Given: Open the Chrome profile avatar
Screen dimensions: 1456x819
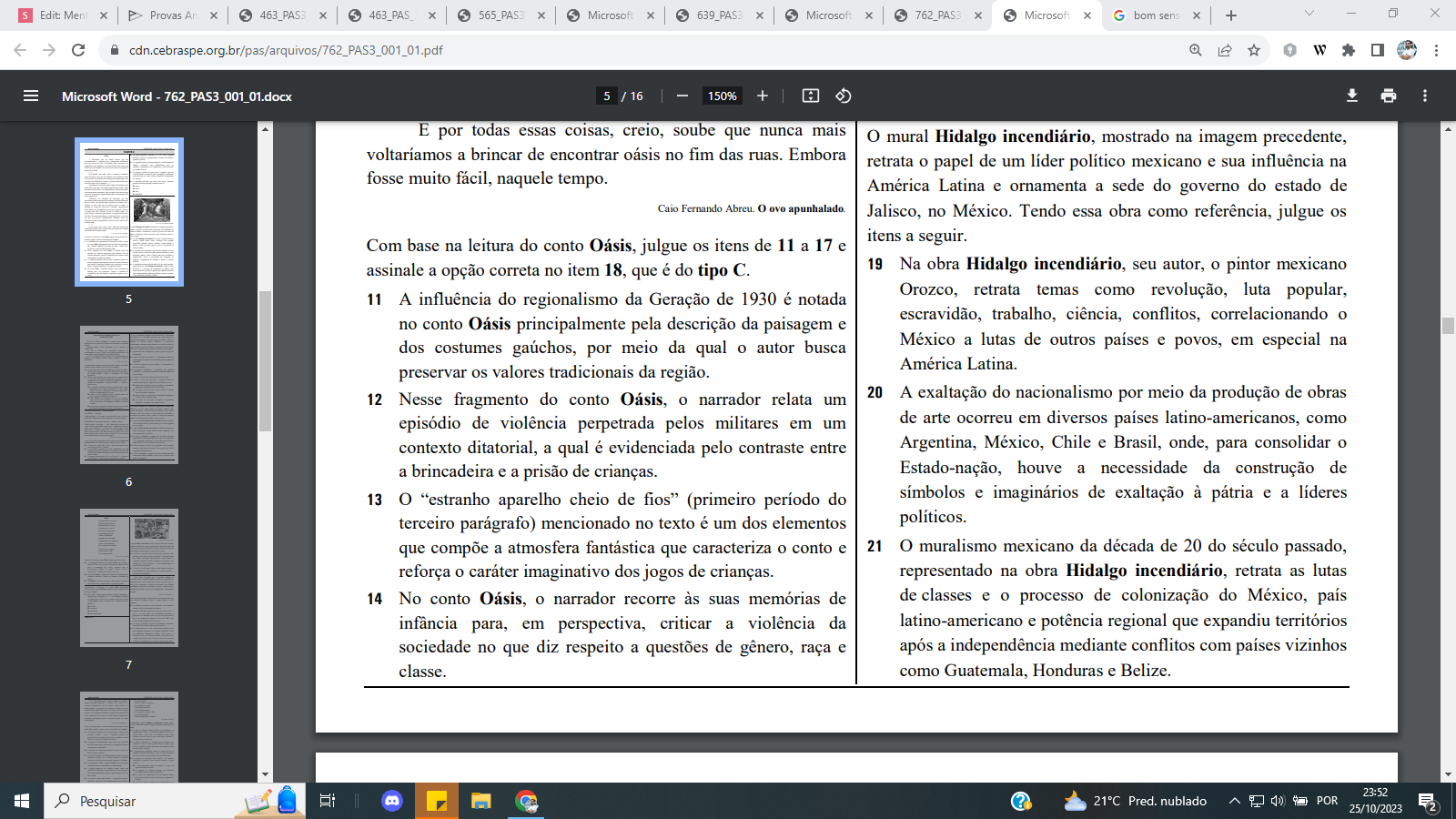Looking at the screenshot, I should click(x=1407, y=50).
